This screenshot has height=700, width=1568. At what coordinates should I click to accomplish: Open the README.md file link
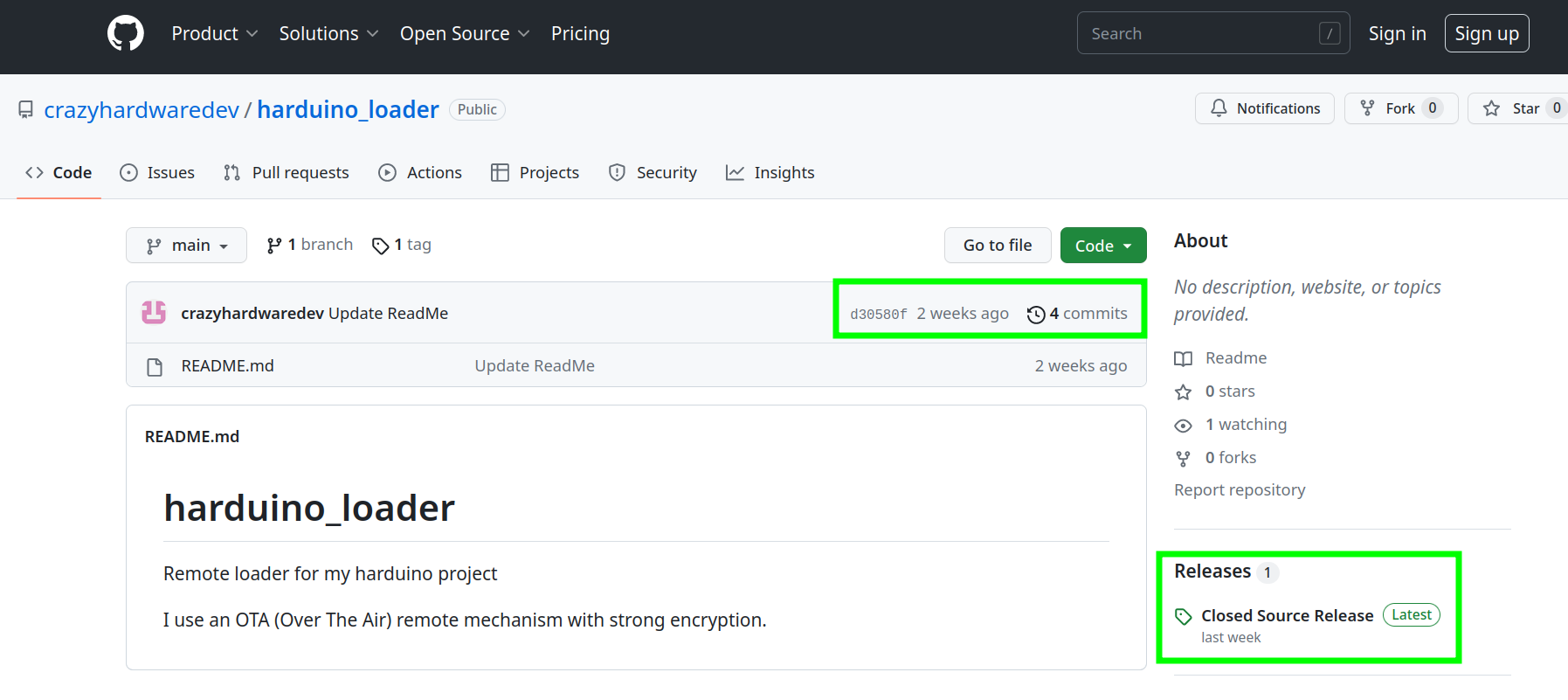[228, 366]
